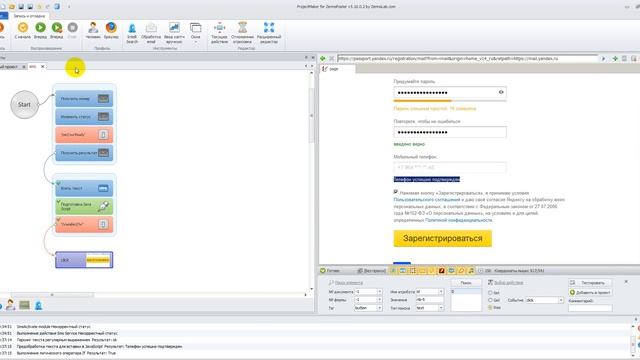
Task: Click the blue figure icon below project canvas
Action: pos(38,305)
